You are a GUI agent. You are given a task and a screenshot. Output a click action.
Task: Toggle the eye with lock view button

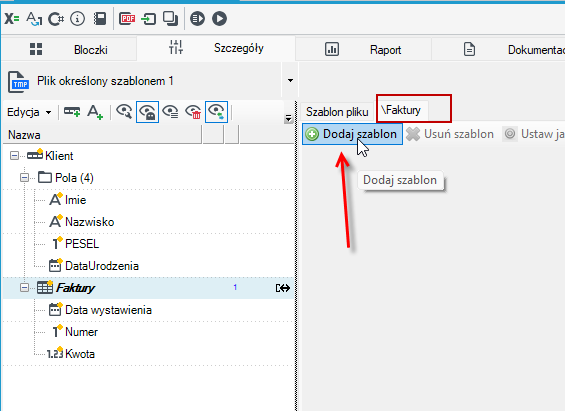147,112
